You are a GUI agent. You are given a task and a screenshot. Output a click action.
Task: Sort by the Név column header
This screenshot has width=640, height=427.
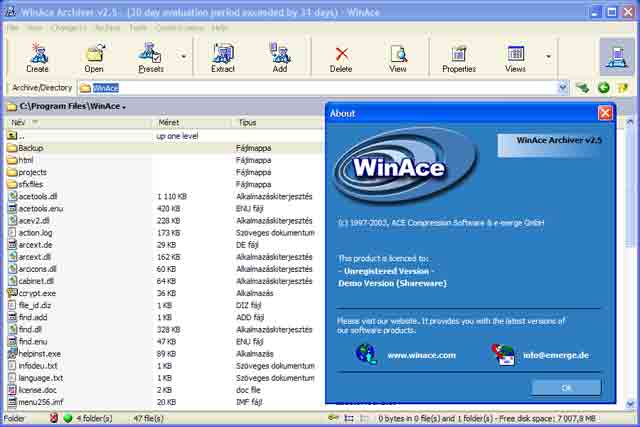(78, 122)
